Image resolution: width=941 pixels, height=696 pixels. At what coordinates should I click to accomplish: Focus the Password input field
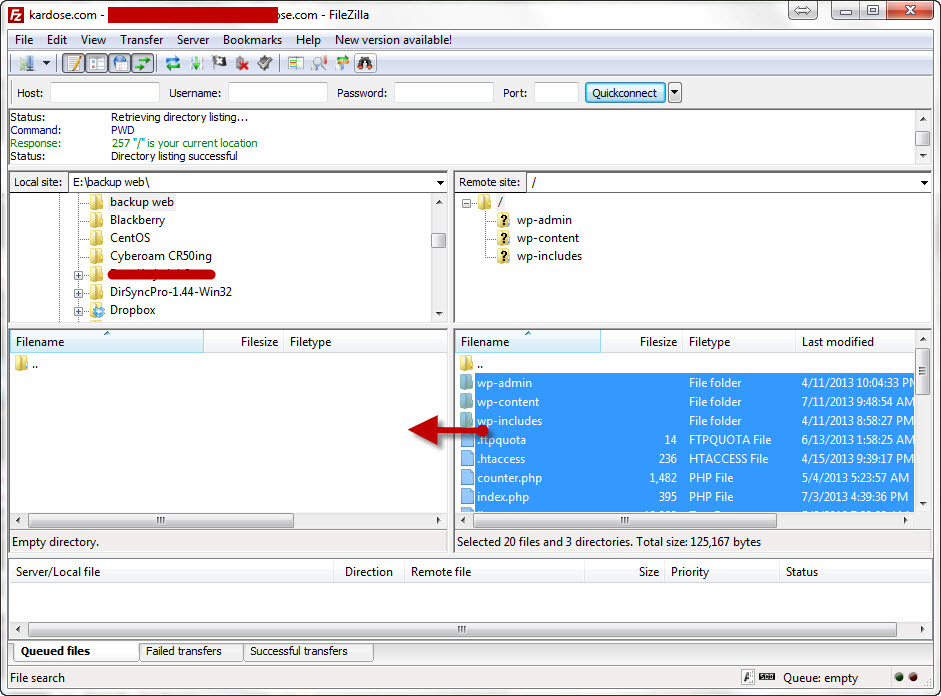pos(443,93)
